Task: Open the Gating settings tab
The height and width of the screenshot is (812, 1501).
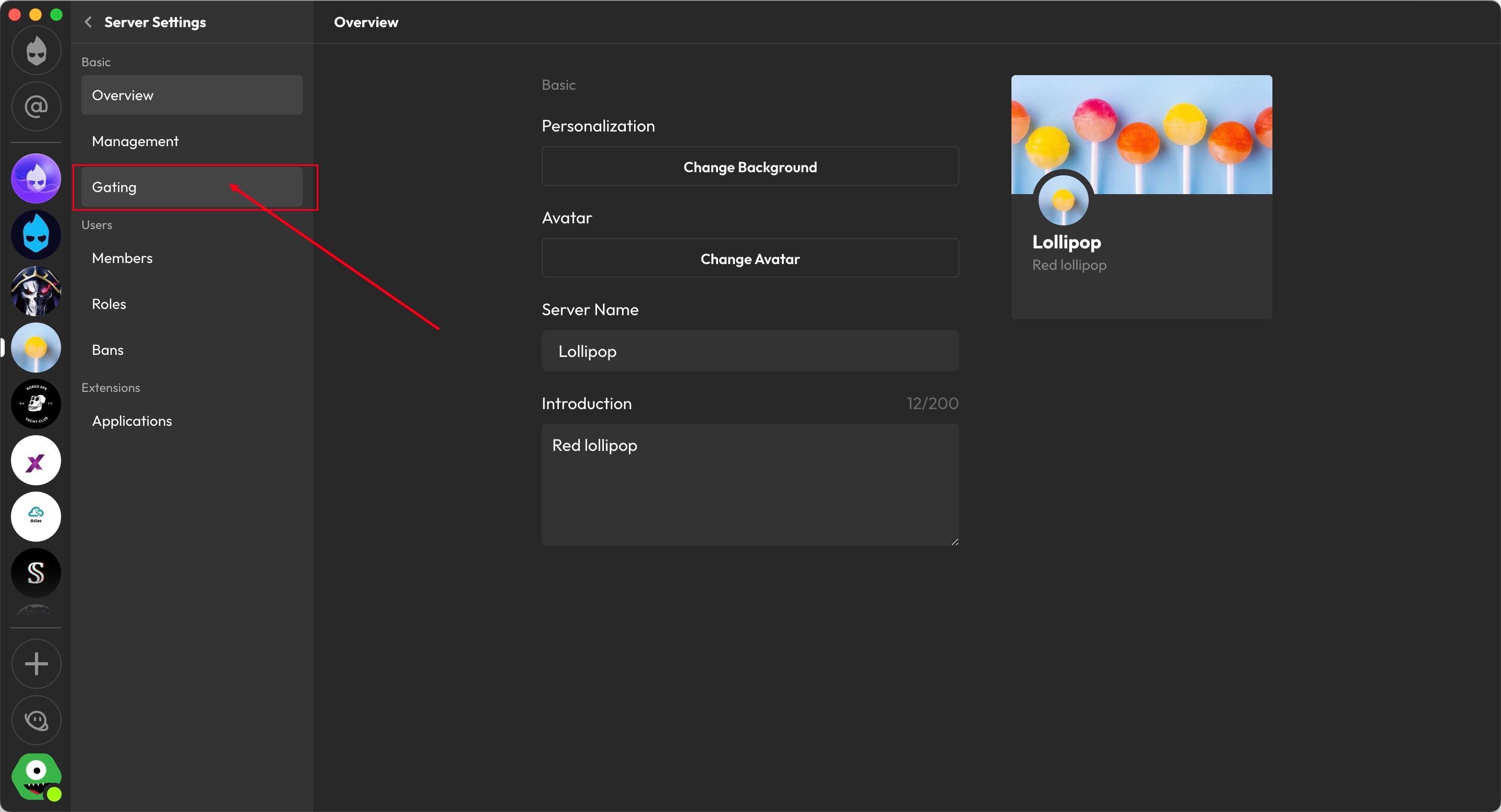Action: [192, 187]
